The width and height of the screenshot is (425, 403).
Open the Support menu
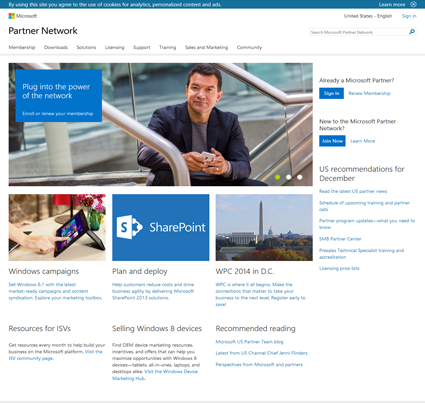point(142,47)
